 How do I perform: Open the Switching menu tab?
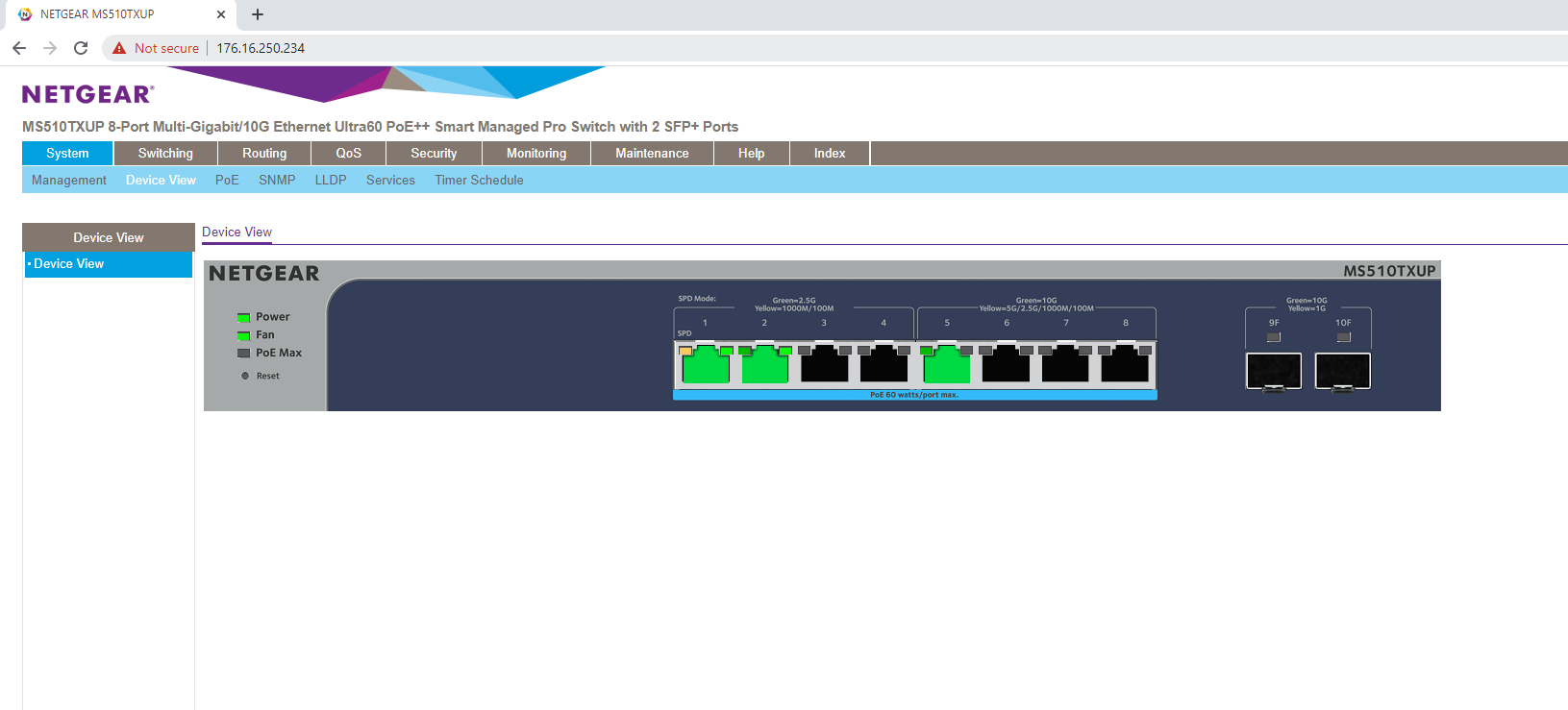tap(165, 154)
